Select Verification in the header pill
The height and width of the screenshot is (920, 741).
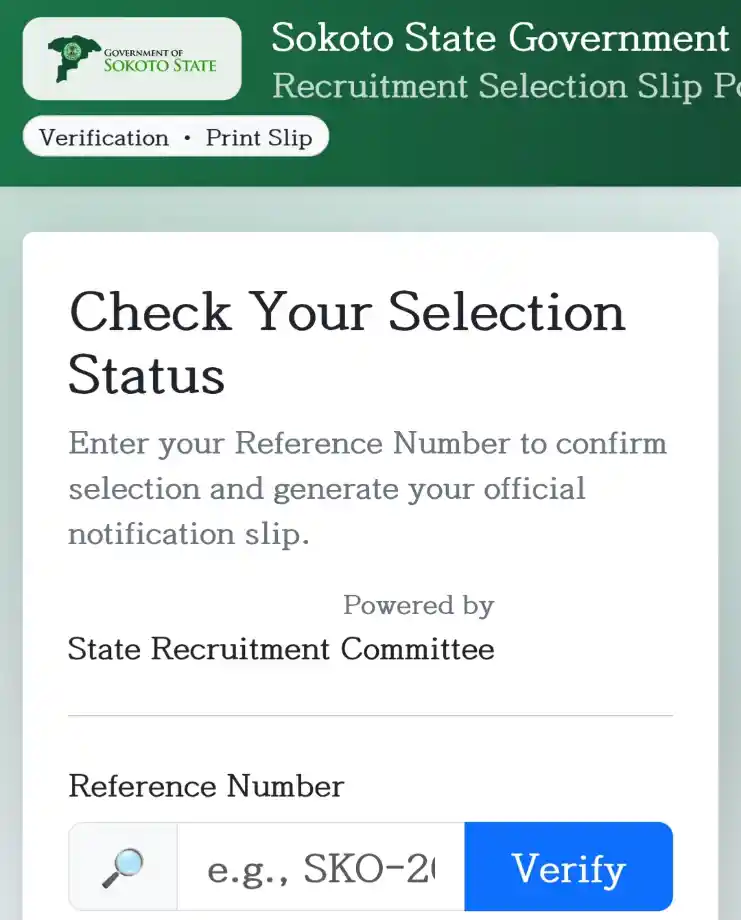(104, 138)
